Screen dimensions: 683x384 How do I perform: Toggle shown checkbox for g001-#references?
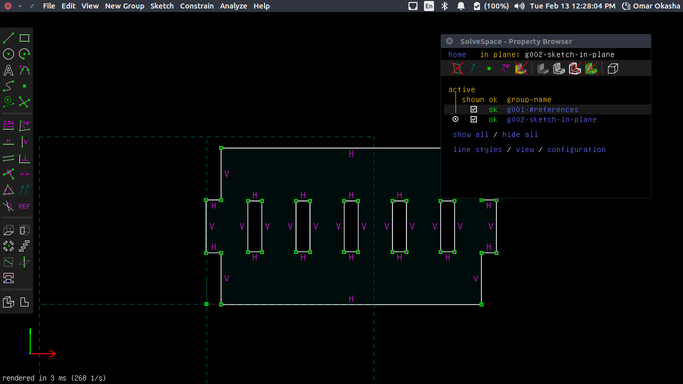pos(473,109)
